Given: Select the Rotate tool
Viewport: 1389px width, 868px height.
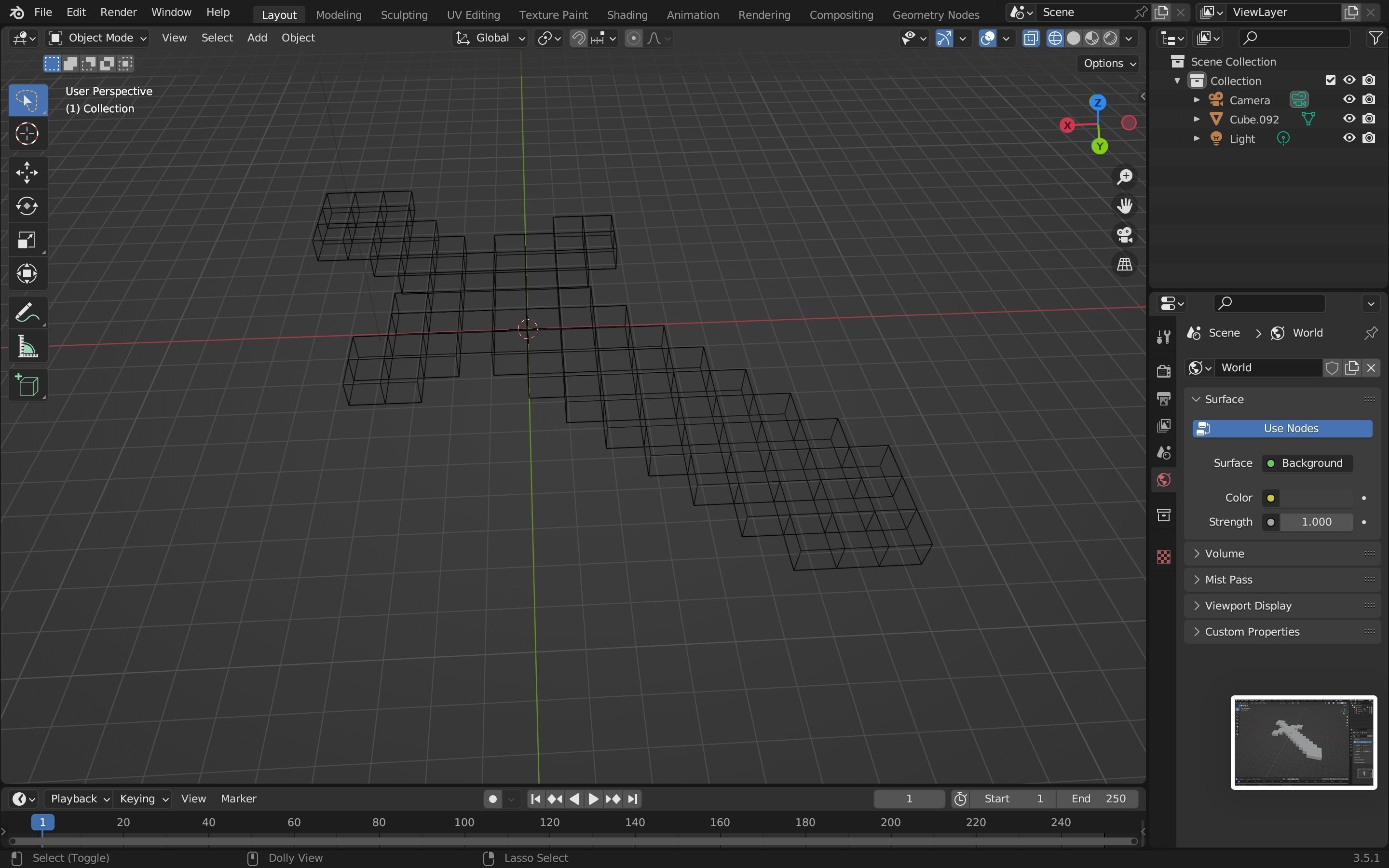Looking at the screenshot, I should [x=27, y=206].
